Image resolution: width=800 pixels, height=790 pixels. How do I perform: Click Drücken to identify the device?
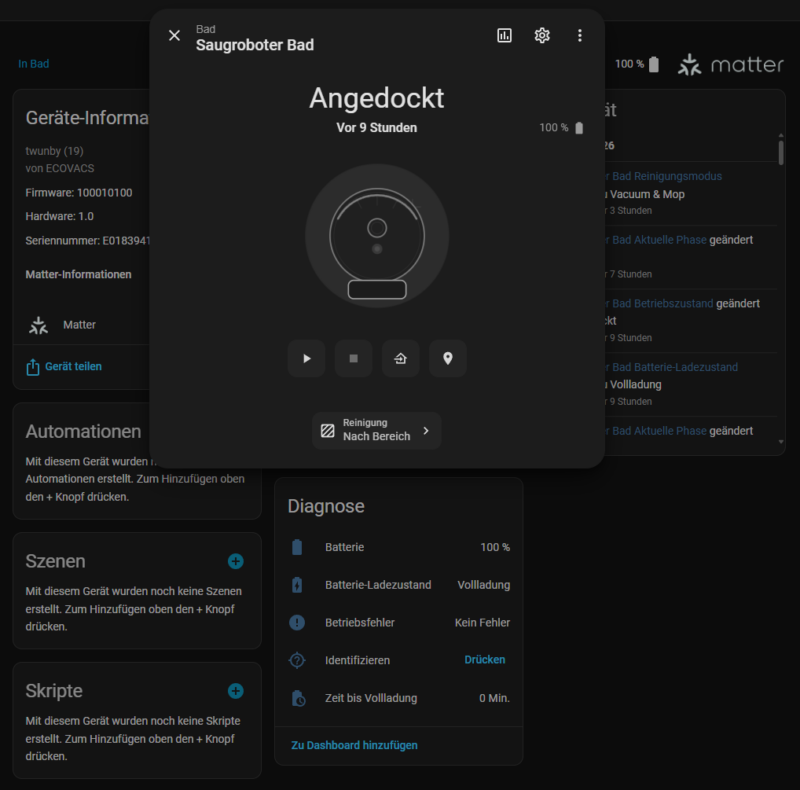[485, 660]
